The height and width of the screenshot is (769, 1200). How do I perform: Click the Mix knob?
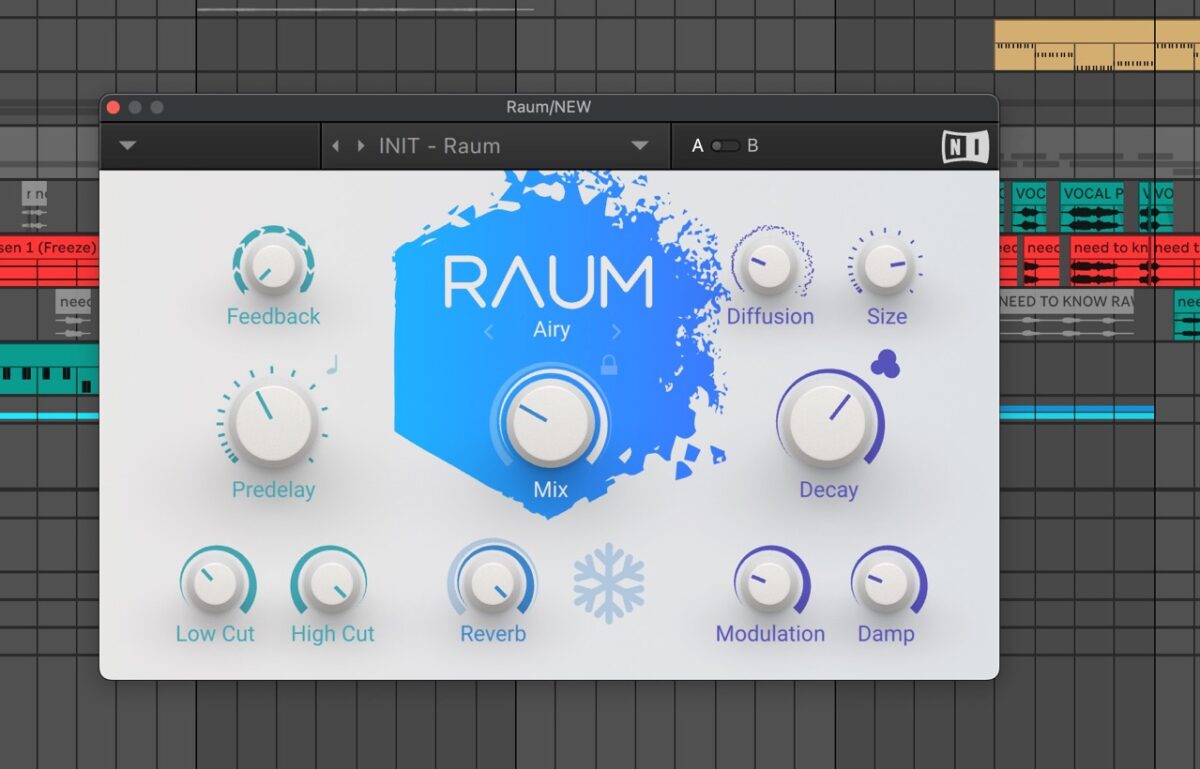tap(550, 421)
